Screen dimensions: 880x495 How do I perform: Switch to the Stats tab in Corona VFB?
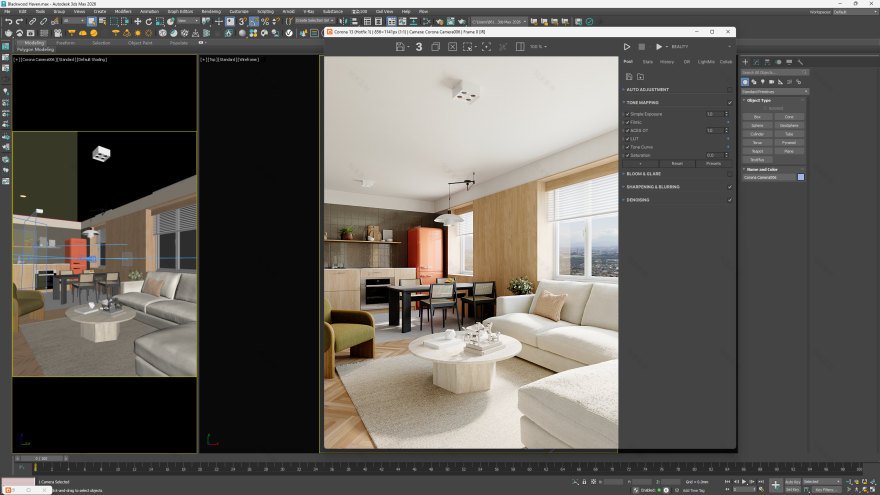click(x=647, y=62)
